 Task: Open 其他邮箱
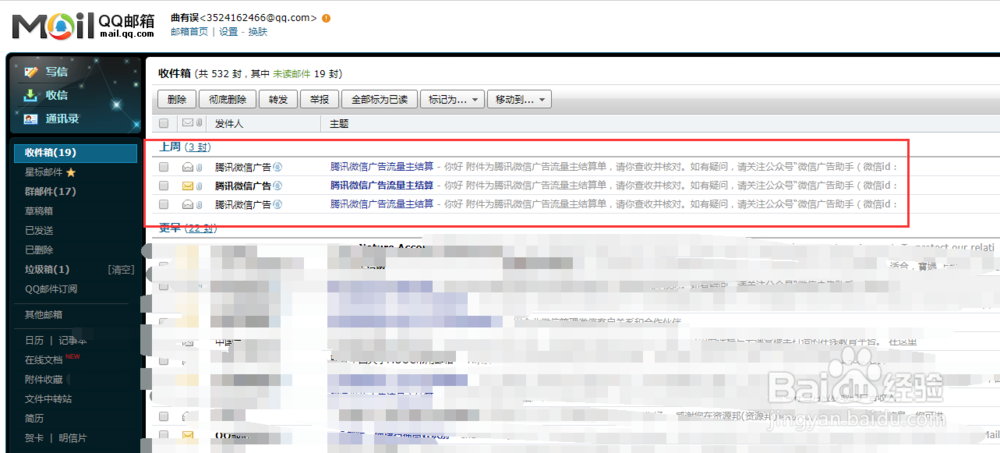click(43, 315)
